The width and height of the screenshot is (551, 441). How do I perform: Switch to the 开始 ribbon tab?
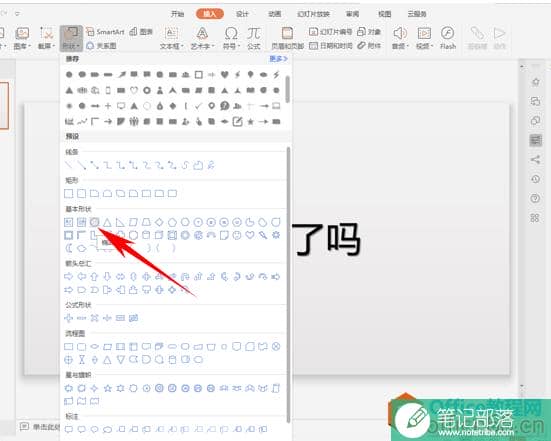pyautogui.click(x=177, y=14)
